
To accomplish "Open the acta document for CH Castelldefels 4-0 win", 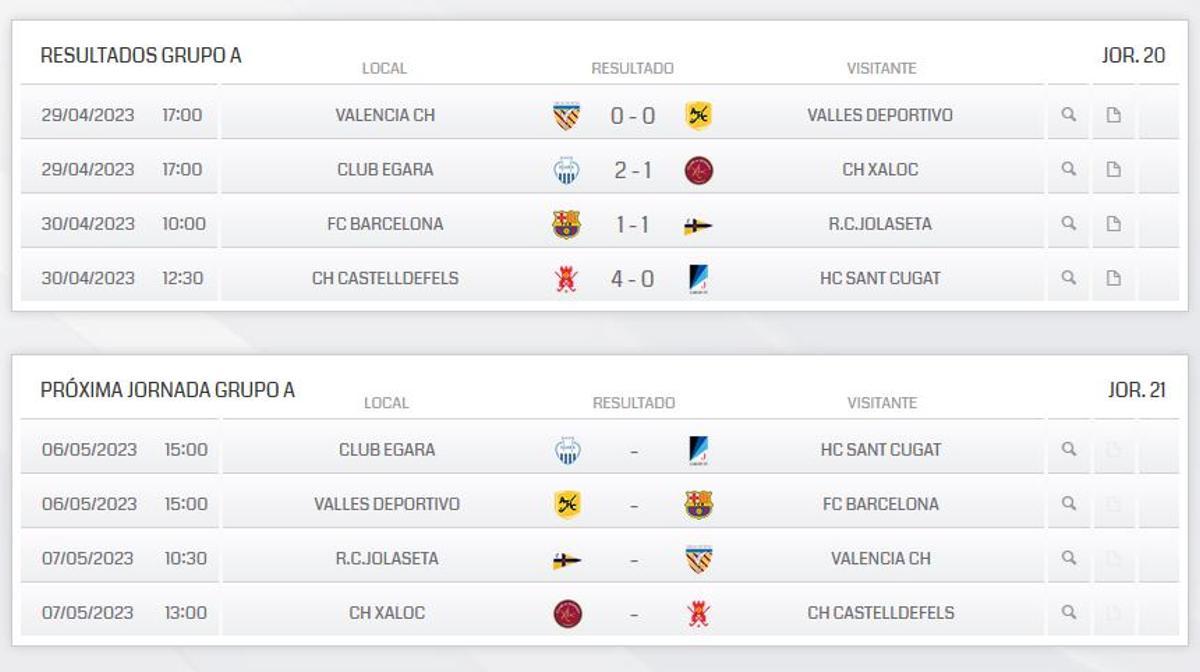I will 1113,278.
